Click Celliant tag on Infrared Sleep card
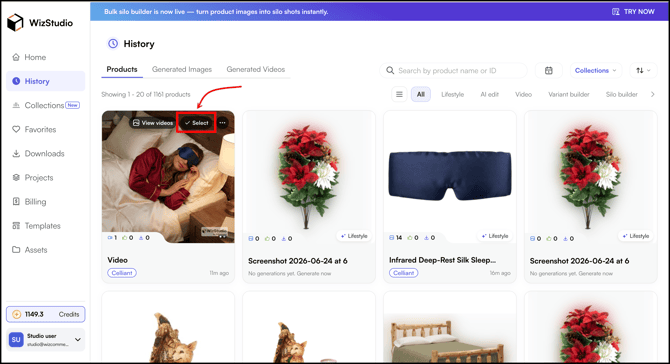 [403, 273]
